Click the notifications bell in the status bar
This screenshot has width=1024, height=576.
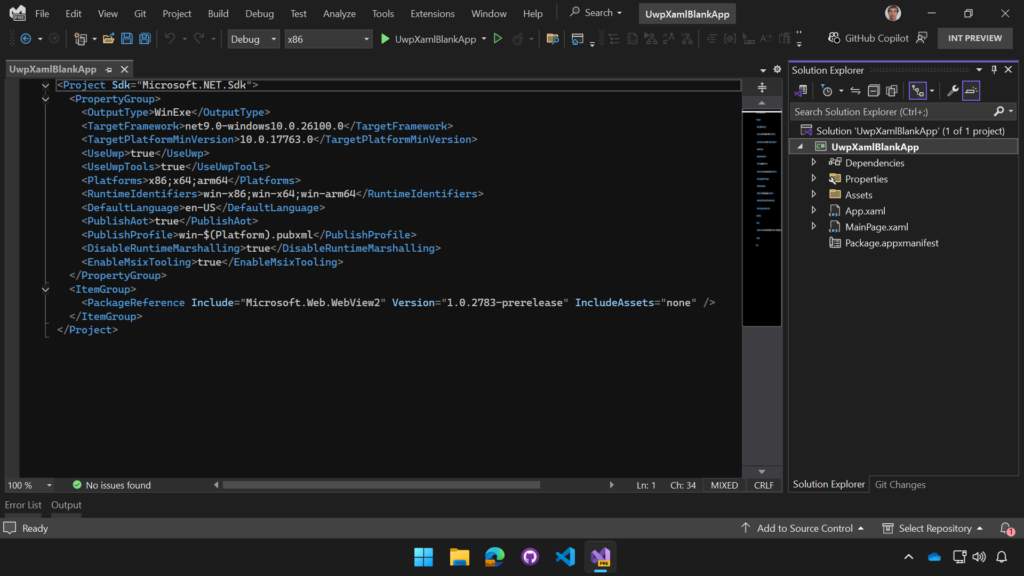pos(1007,527)
